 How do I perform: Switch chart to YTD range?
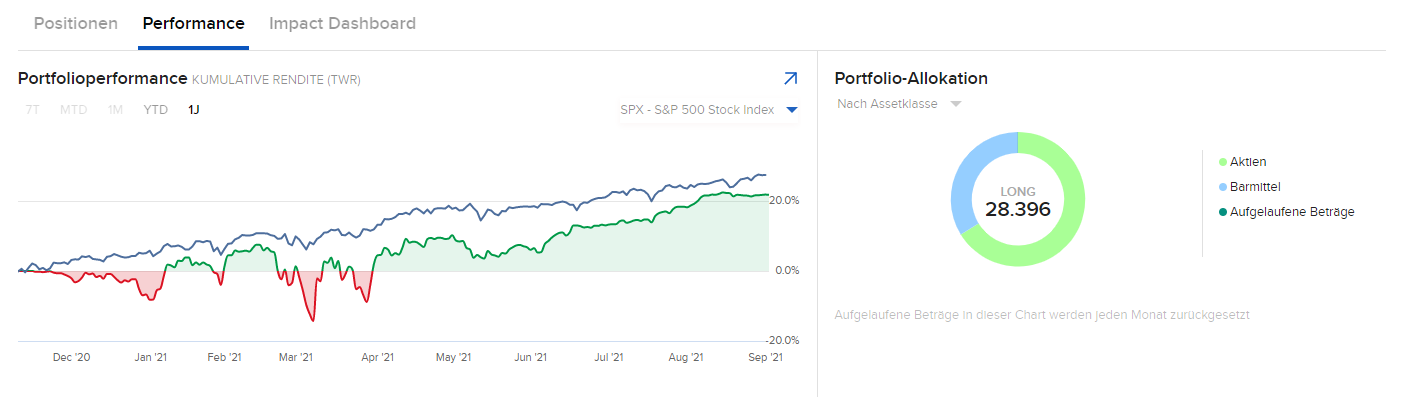click(155, 110)
